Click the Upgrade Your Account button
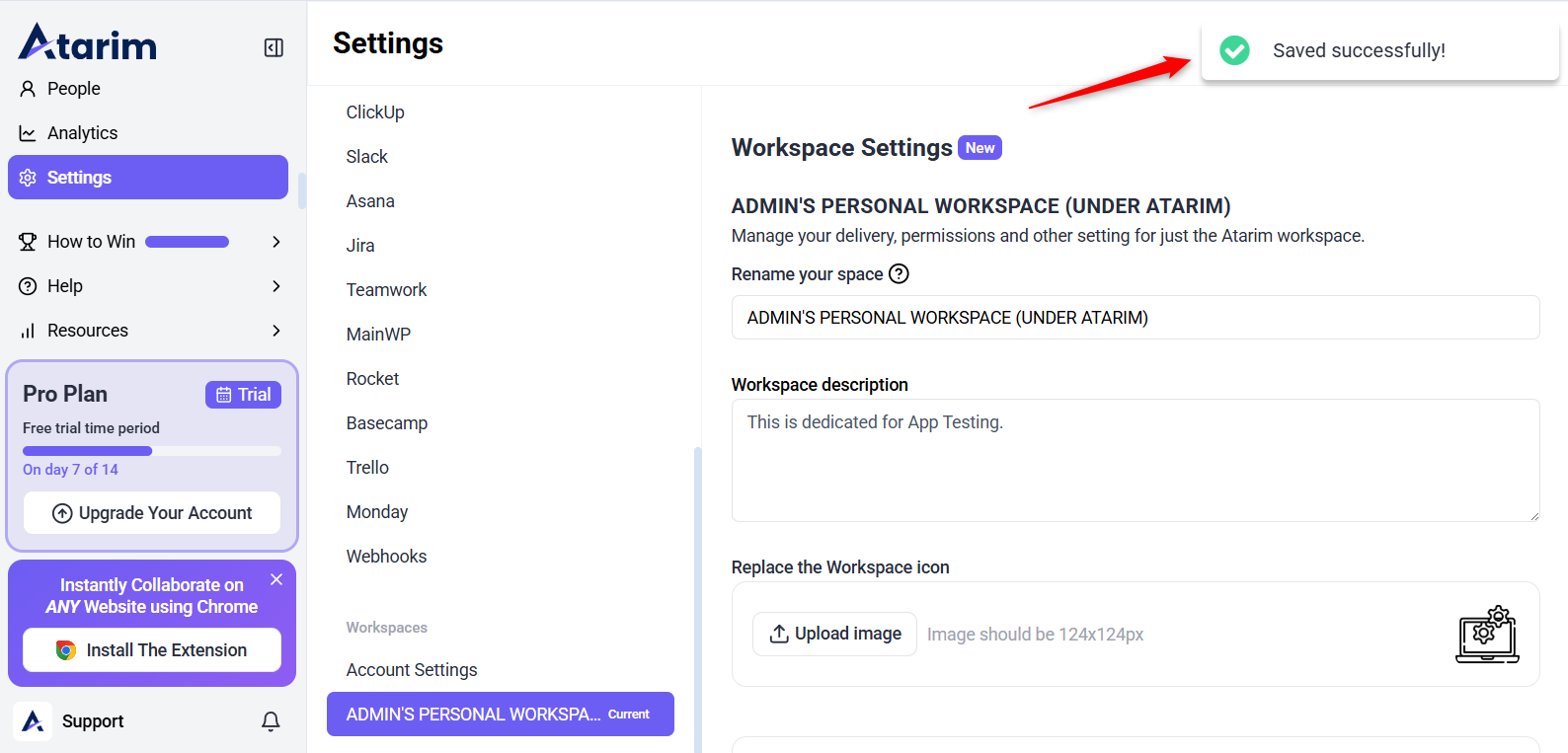 coord(152,513)
